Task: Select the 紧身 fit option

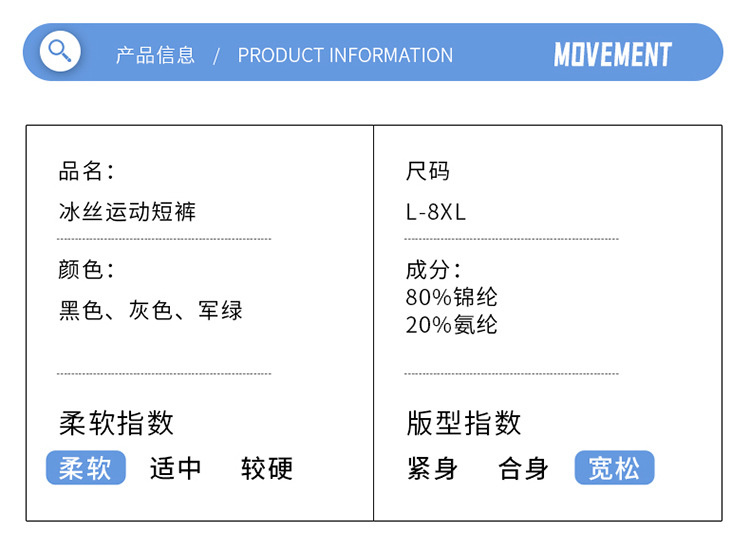Action: (433, 468)
